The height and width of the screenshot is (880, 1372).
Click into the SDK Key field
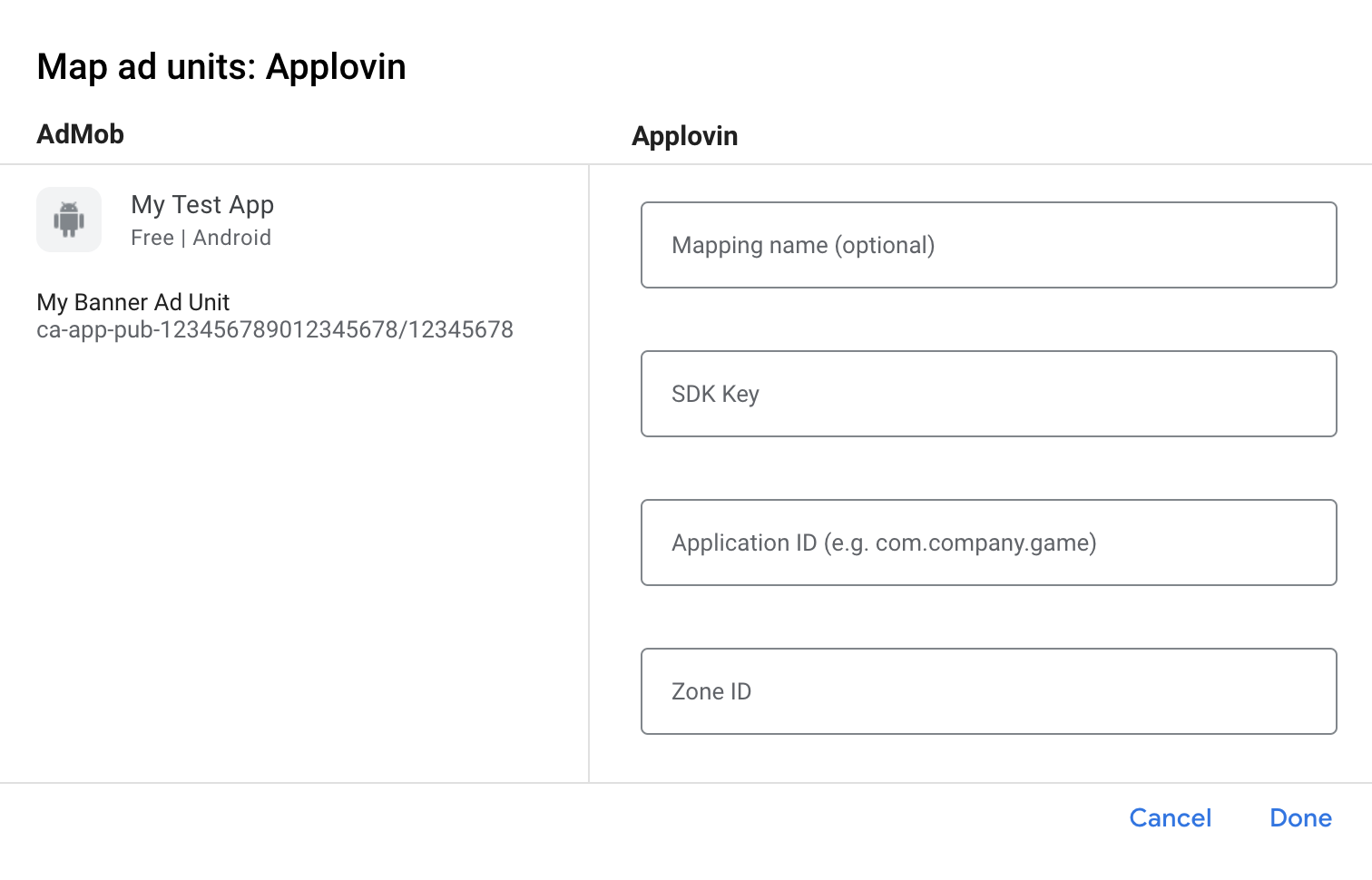click(988, 394)
